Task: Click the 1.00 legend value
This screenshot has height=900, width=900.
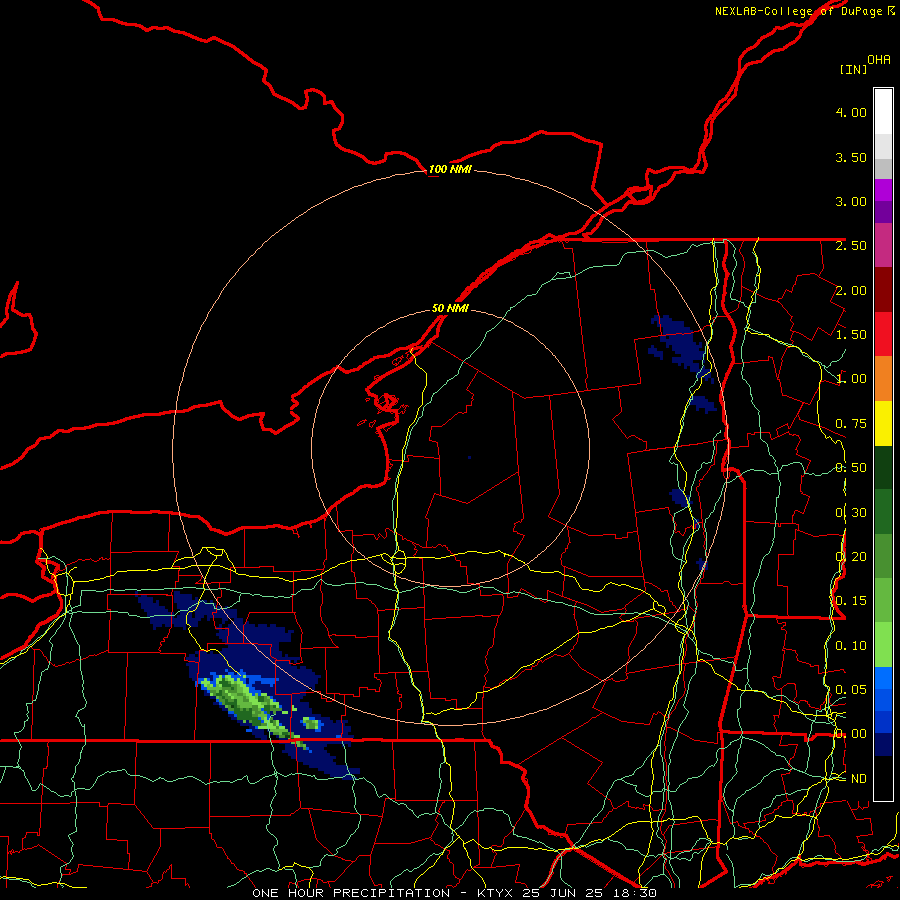Action: [851, 379]
